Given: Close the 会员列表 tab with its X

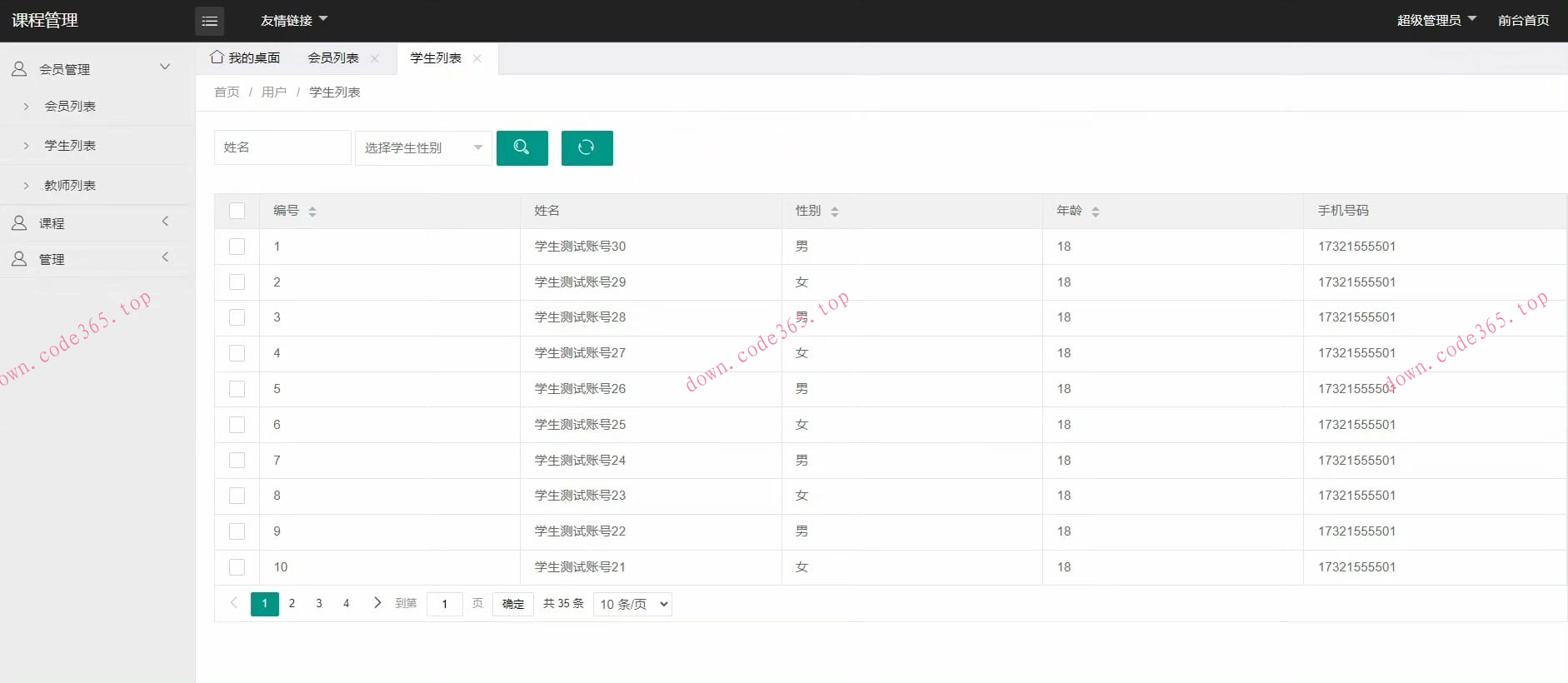Looking at the screenshot, I should coord(375,58).
